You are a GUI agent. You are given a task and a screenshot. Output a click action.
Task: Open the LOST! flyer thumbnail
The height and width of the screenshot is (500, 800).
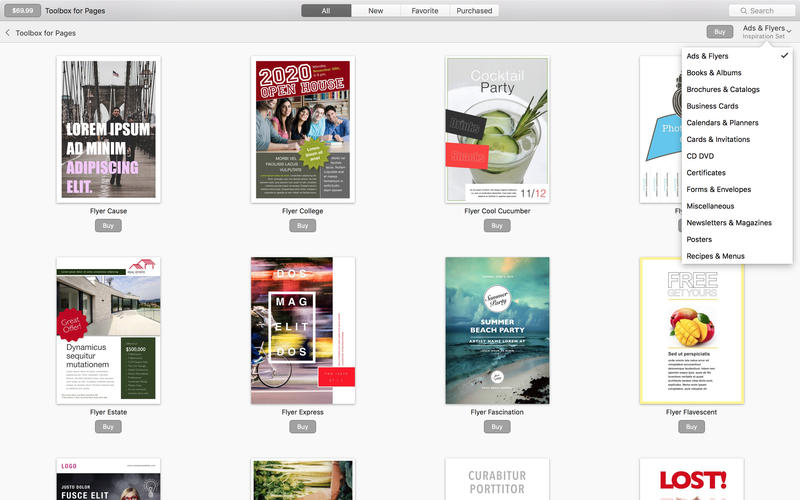[x=692, y=479]
